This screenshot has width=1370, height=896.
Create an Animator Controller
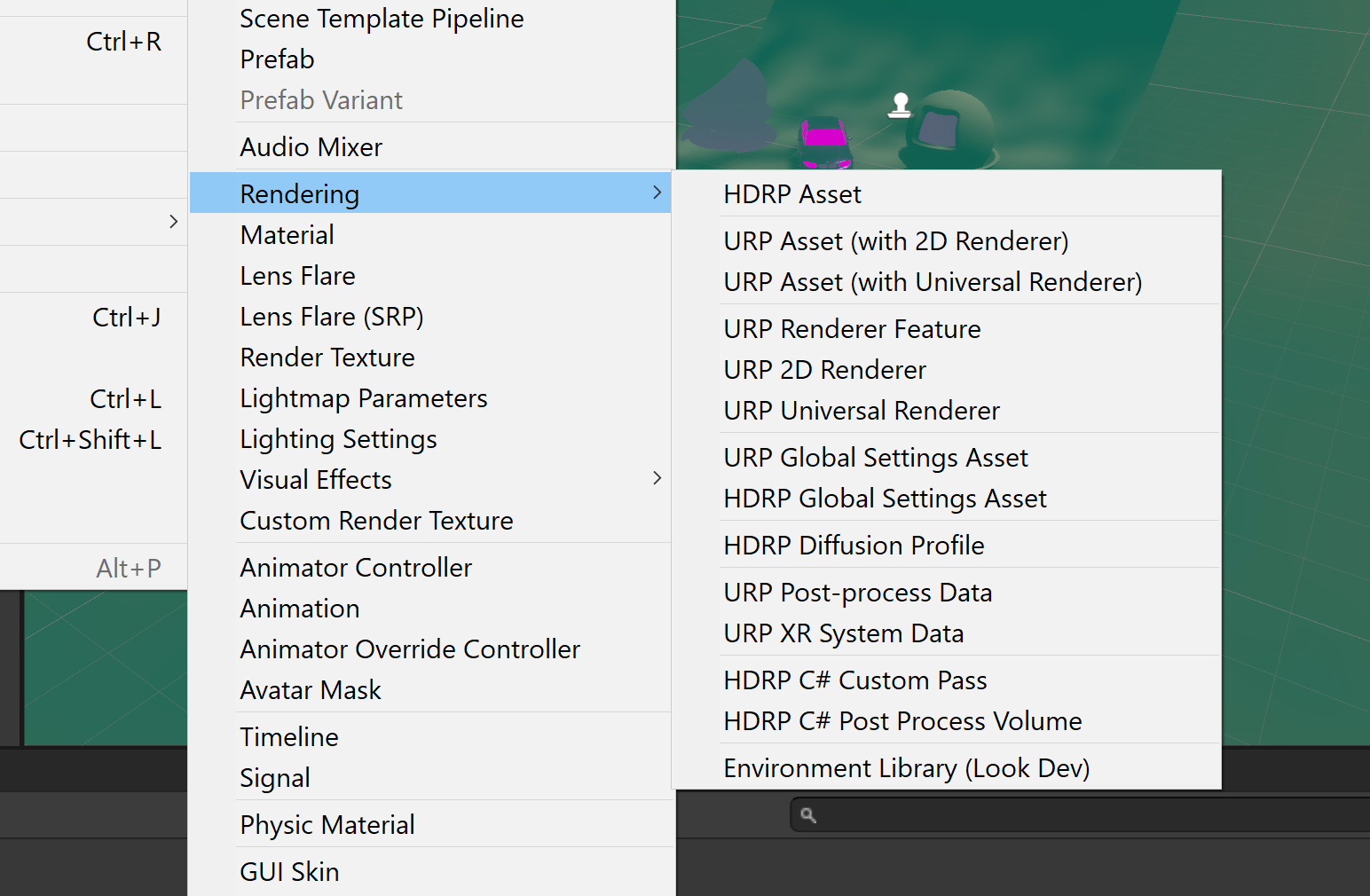pos(355,567)
